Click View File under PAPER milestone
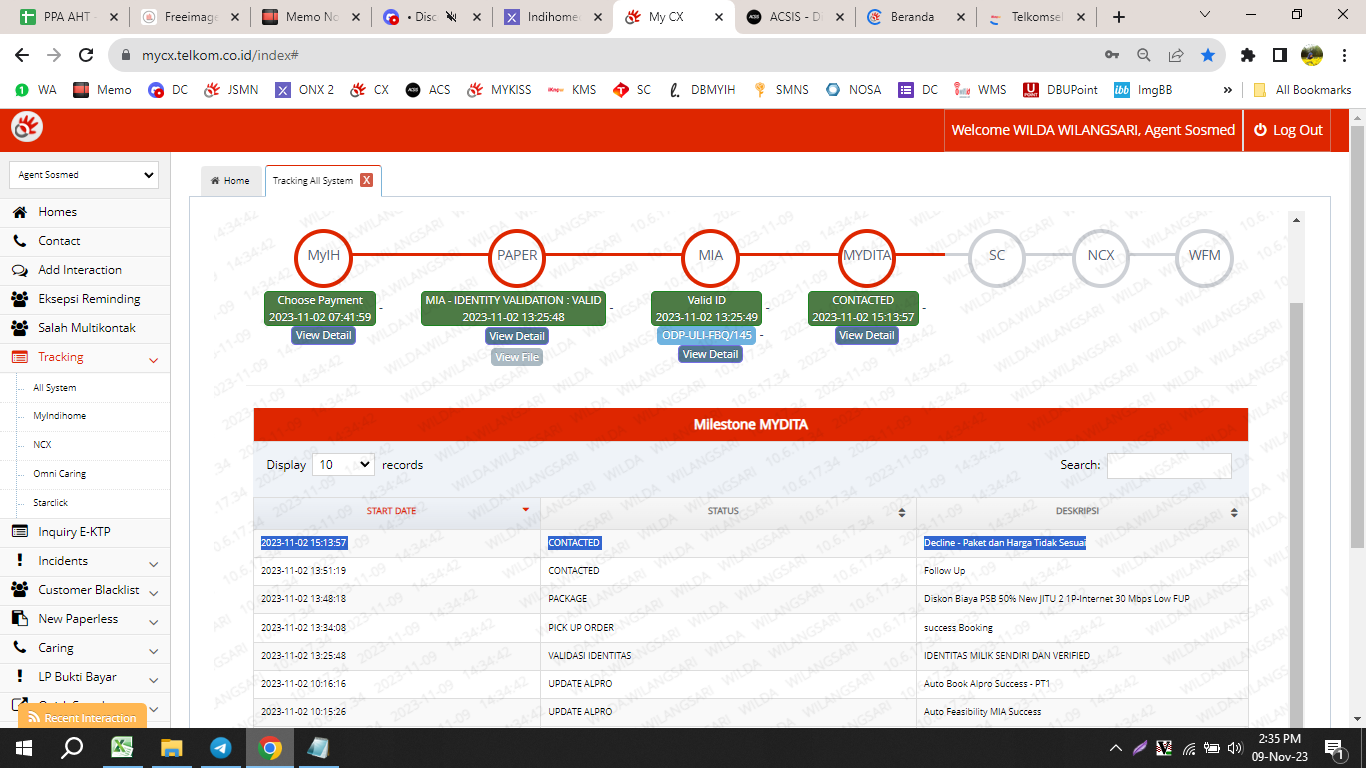The height and width of the screenshot is (768, 1366). (x=517, y=357)
